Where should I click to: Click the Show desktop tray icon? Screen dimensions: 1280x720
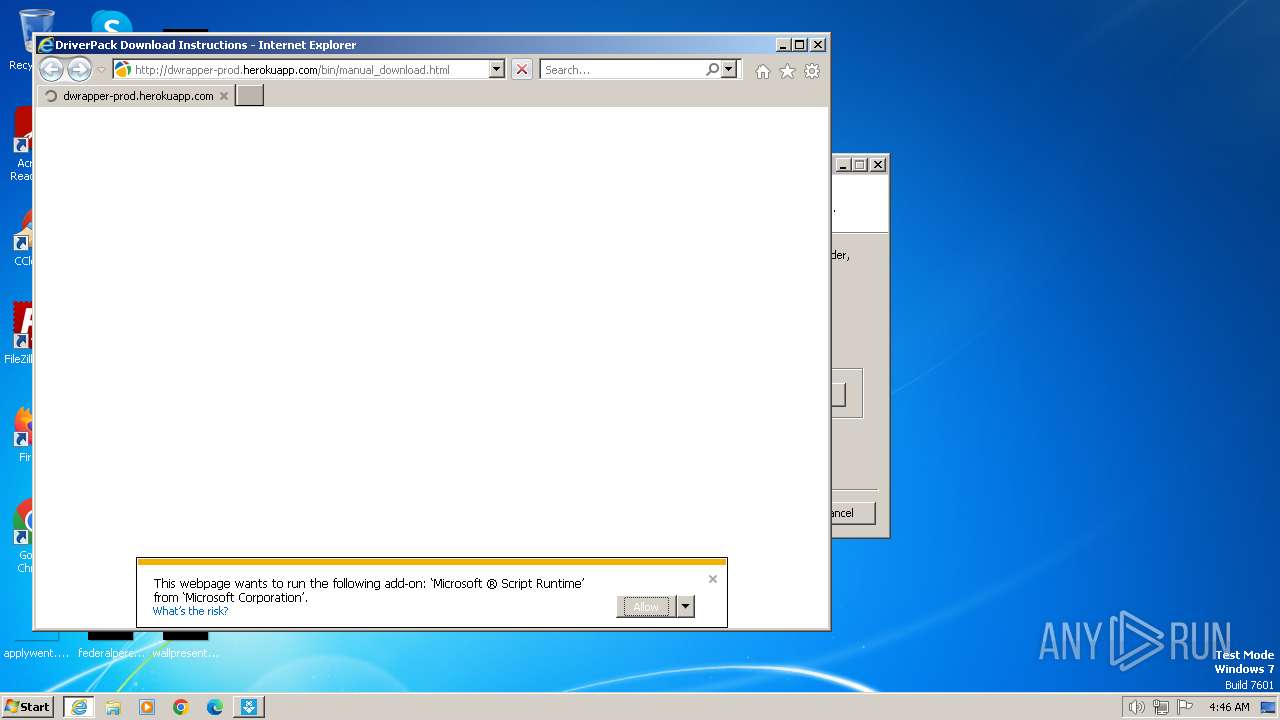click(1268, 707)
